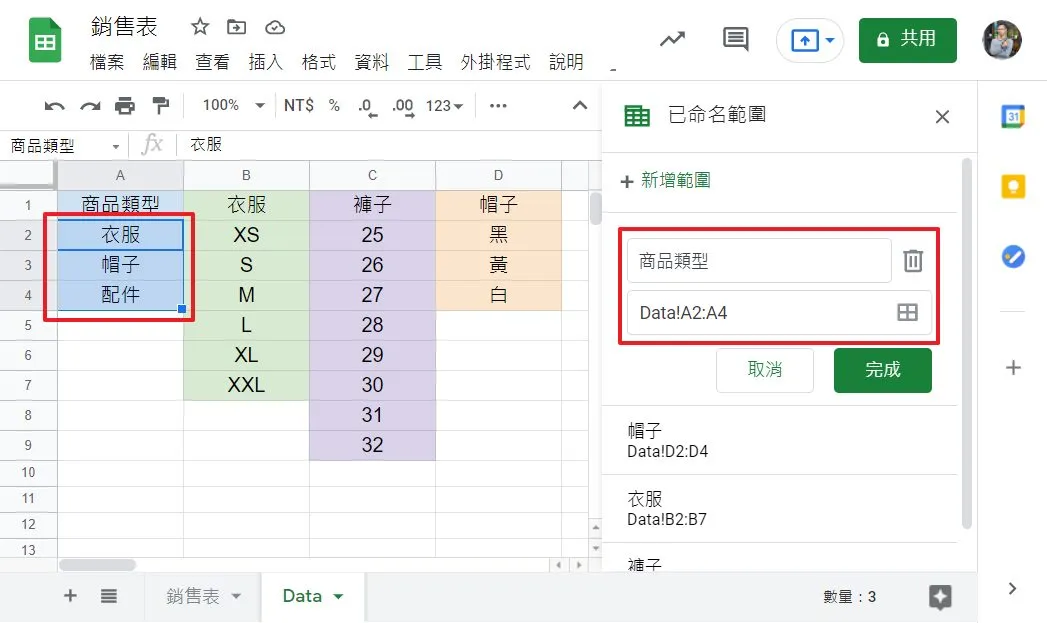Viewport: 1047px width, 623px height.
Task: Select cell containing XXL
Action: tap(246, 385)
